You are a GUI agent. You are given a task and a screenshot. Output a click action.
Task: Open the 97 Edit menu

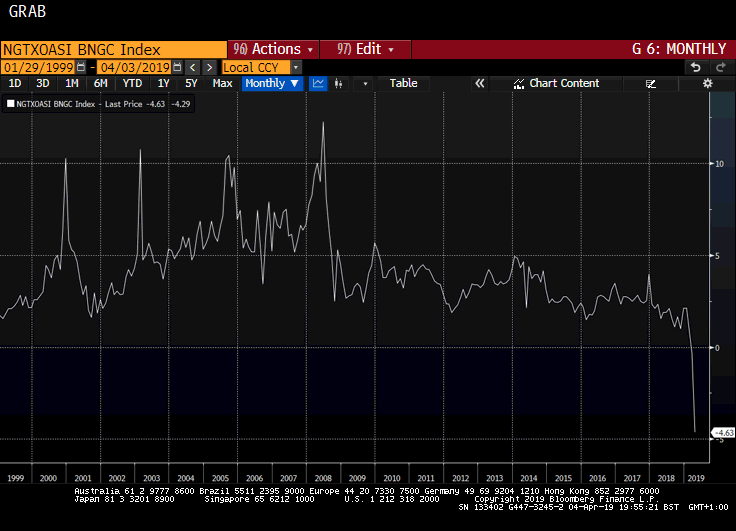(x=365, y=49)
